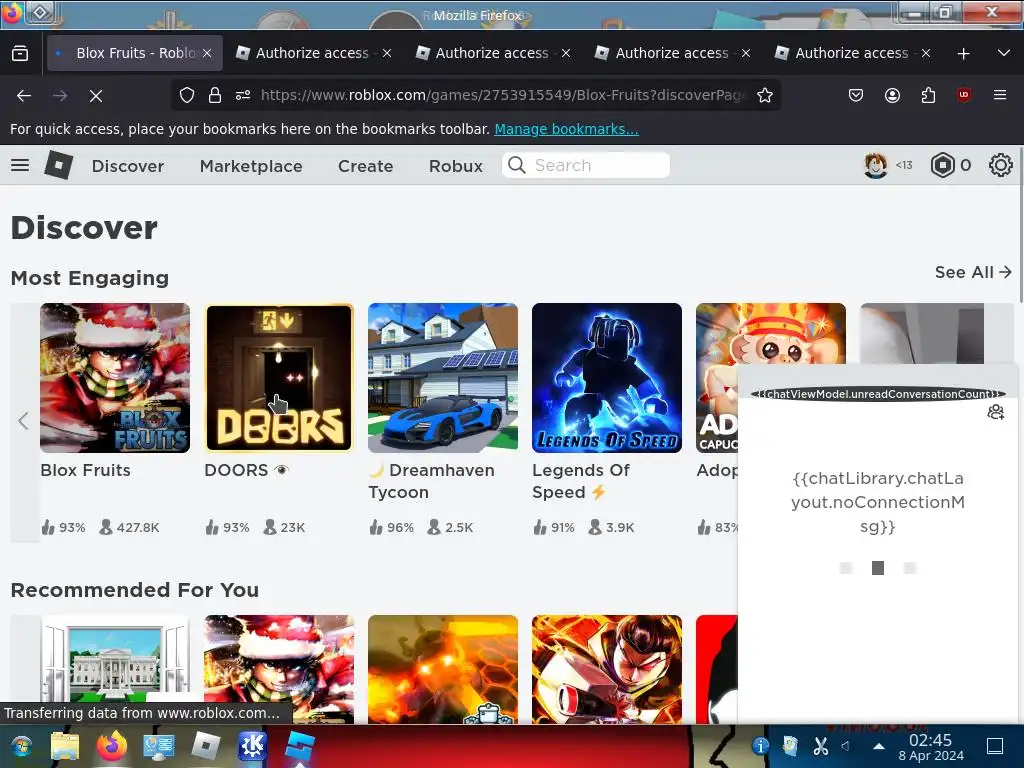Launch the KDE app from taskbar

point(253,745)
